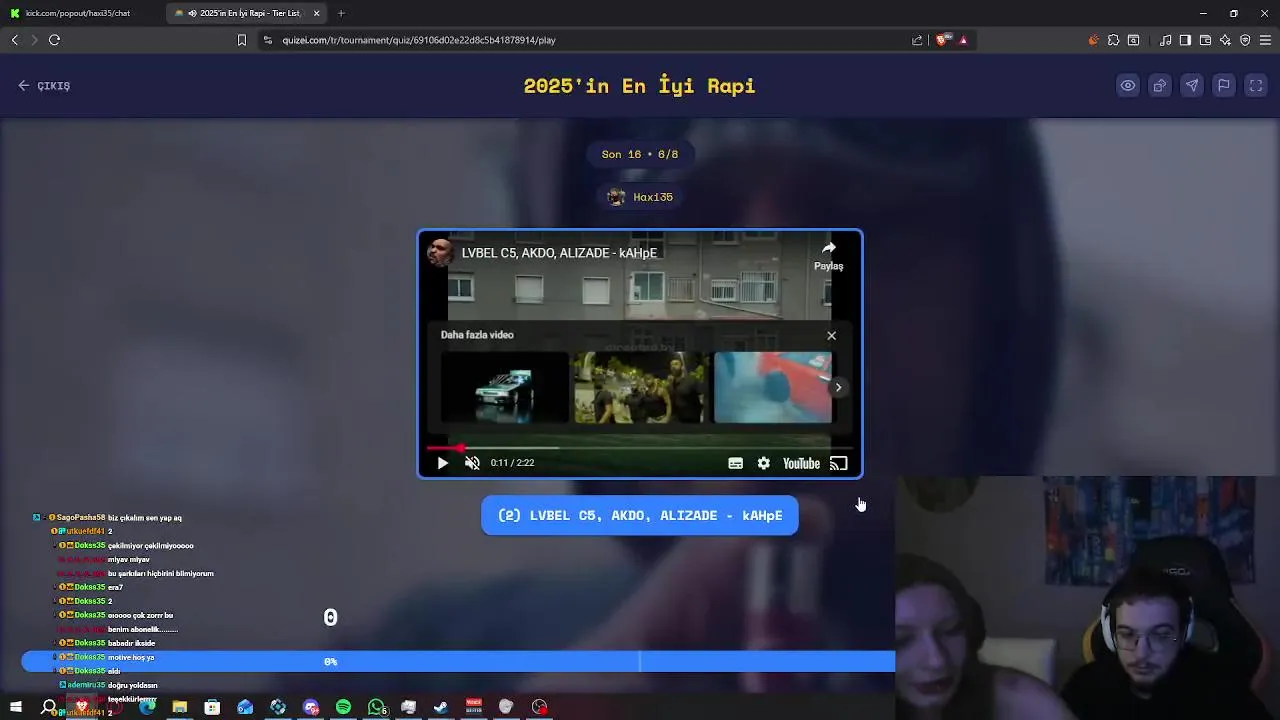Open Discord from the taskbar
This screenshot has width=1280, height=720.
click(x=311, y=707)
